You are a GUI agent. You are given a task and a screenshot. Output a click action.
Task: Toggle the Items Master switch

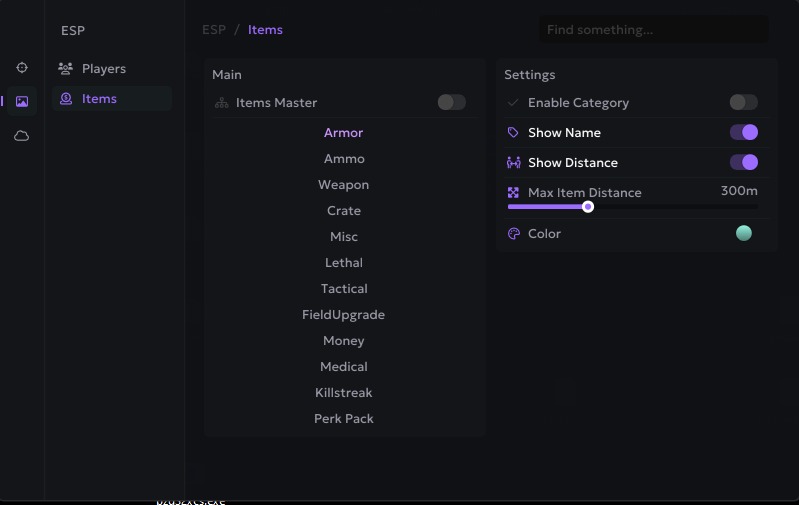coord(451,102)
